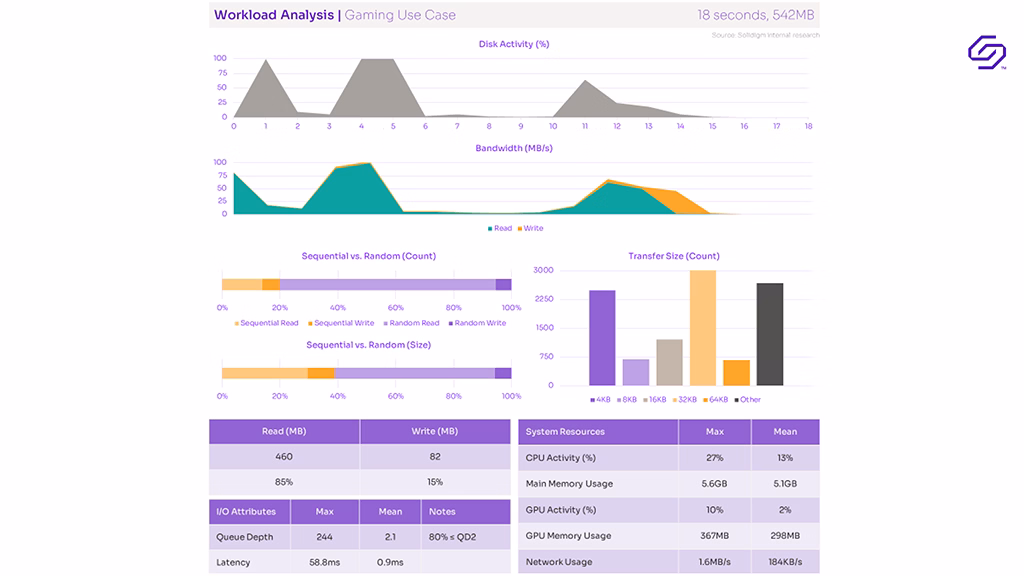Click the 58.8ms latency max value

point(325,562)
